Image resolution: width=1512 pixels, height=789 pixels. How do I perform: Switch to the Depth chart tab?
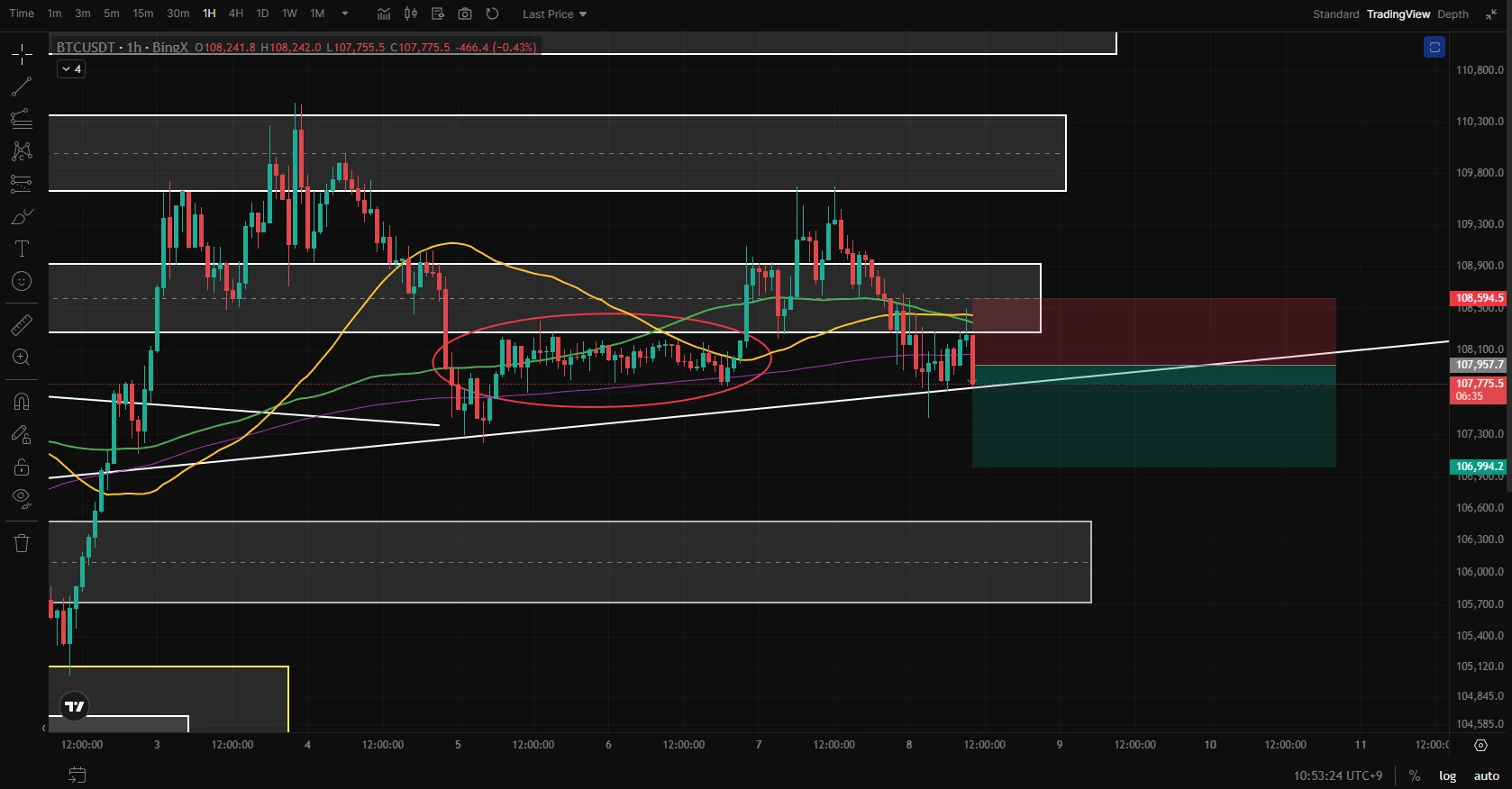(x=1453, y=14)
